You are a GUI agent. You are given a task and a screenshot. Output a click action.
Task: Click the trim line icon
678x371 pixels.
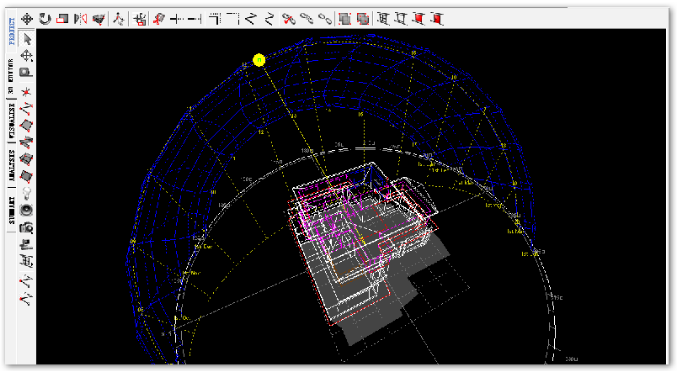point(195,19)
